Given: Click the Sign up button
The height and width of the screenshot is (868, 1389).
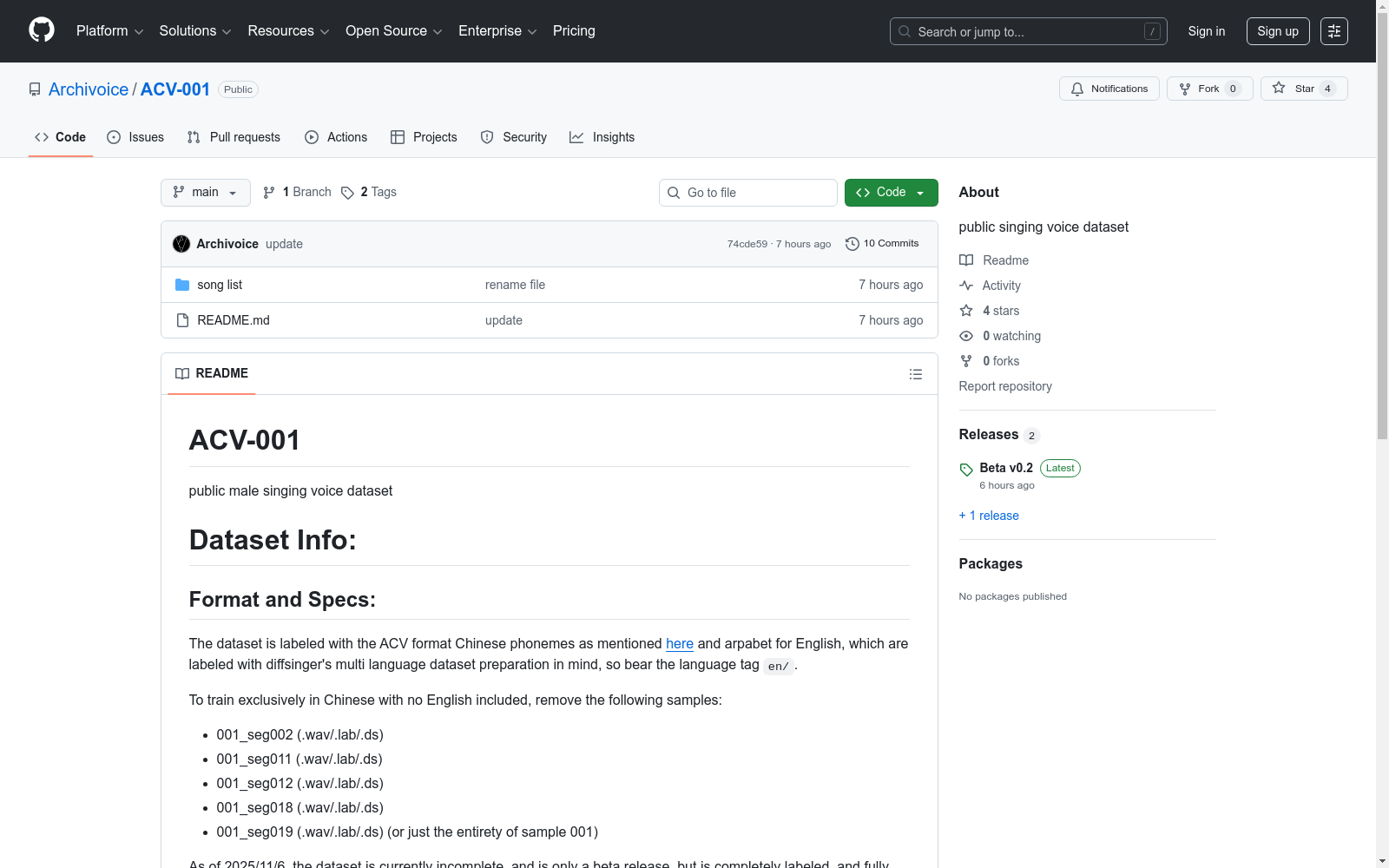Looking at the screenshot, I should (1278, 31).
